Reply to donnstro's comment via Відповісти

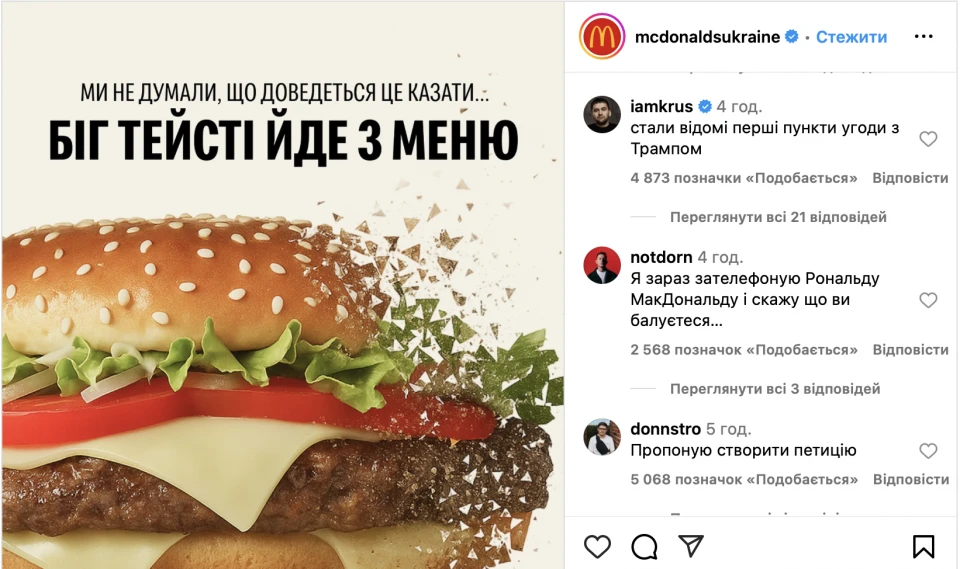[910, 480]
